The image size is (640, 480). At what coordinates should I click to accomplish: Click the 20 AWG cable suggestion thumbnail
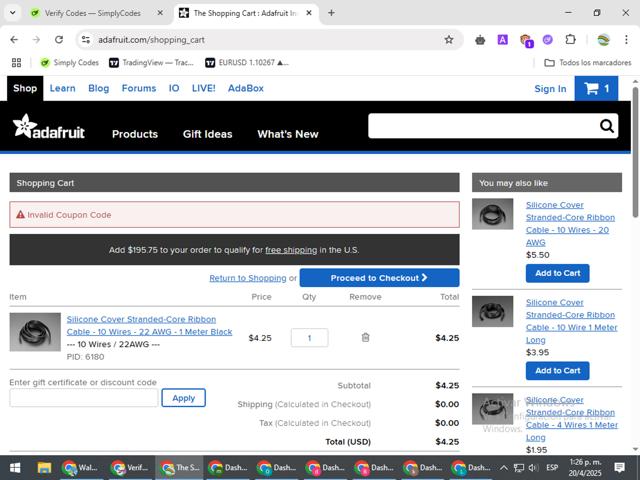[493, 214]
